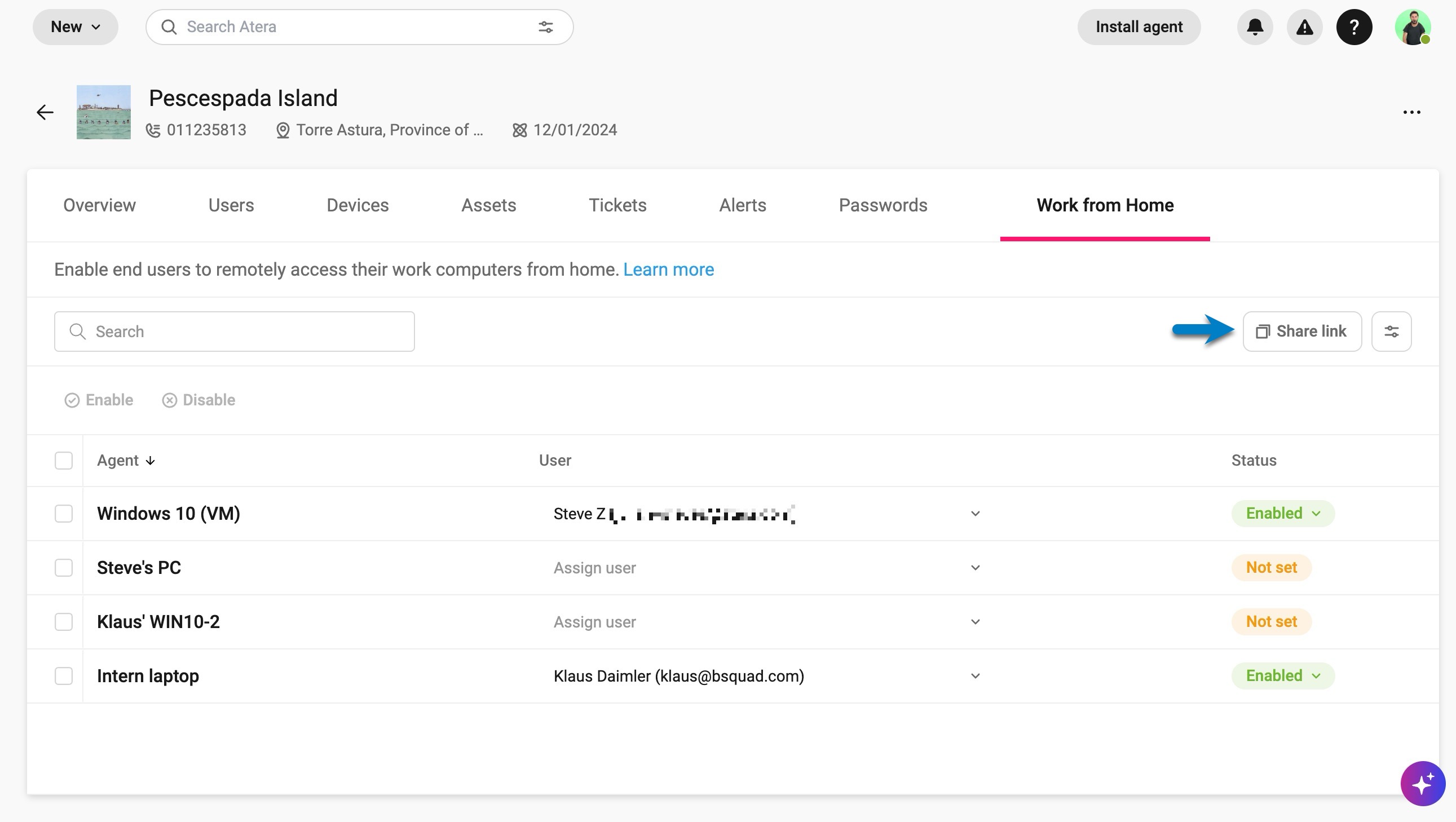
Task: Click the location pin icon by Torre Astura
Action: click(x=283, y=130)
